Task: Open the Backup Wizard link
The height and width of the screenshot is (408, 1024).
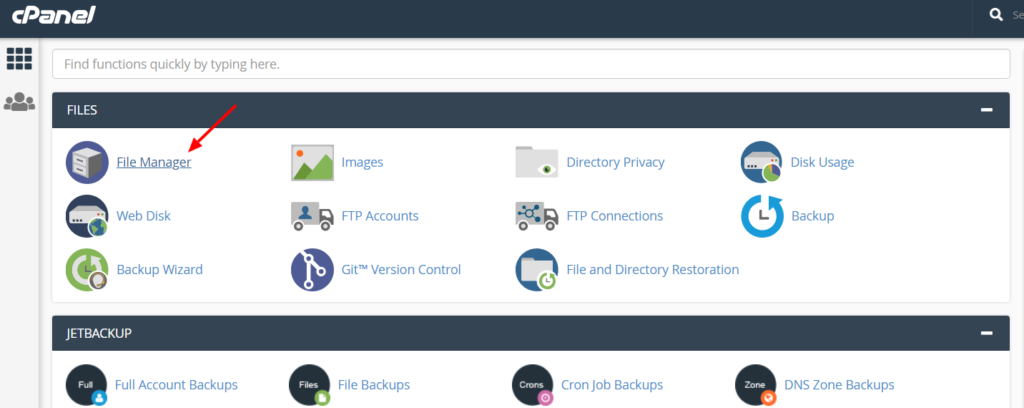Action: (x=159, y=270)
